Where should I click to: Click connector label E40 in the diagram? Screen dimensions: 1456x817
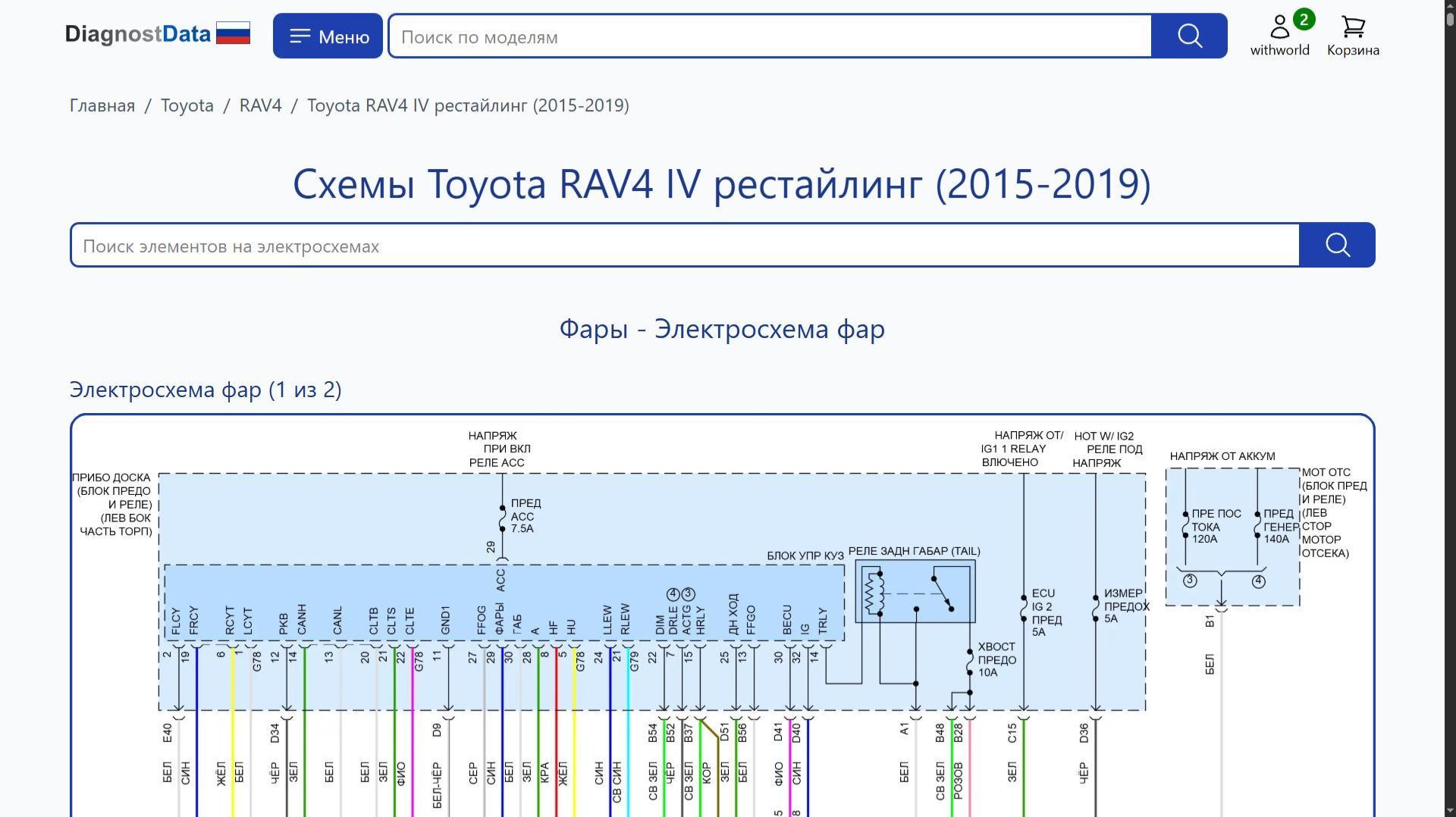[x=168, y=733]
